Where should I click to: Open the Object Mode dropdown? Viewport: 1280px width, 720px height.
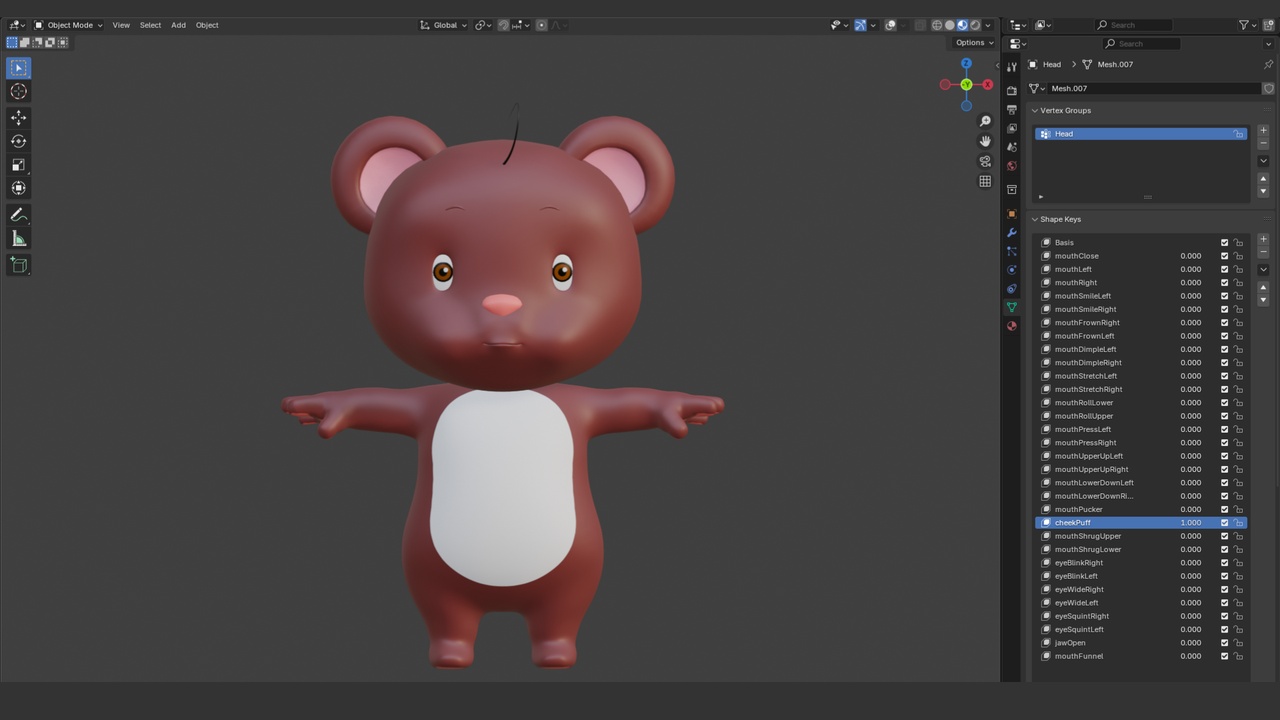coord(69,25)
